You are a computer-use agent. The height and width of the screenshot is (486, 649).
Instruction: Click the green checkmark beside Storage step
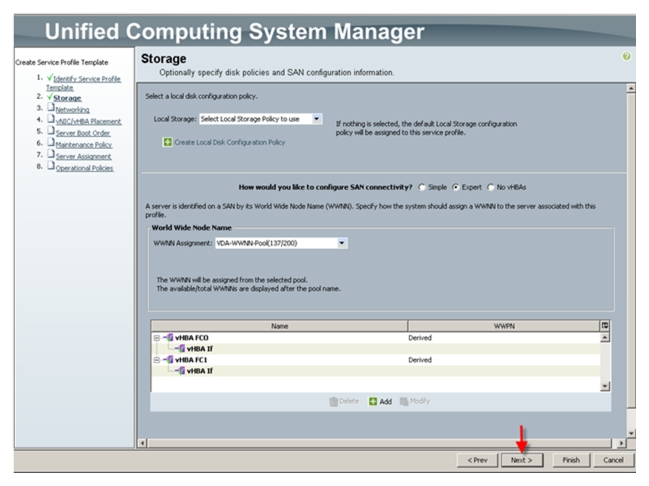click(x=50, y=97)
